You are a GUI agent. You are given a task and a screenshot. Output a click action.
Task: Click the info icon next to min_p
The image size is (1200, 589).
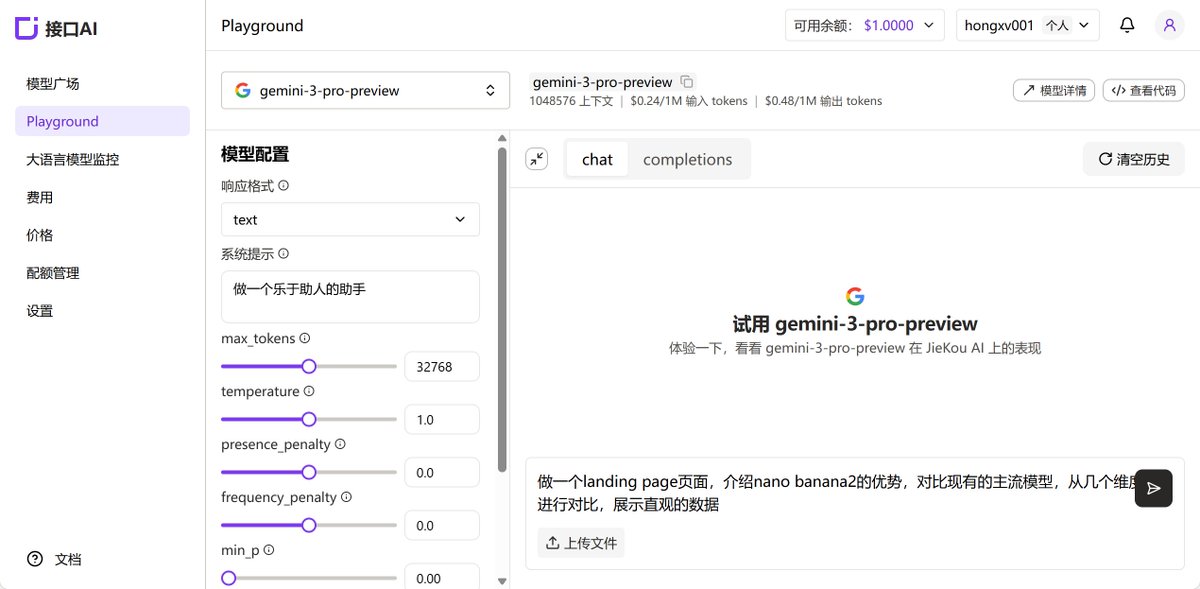point(269,550)
